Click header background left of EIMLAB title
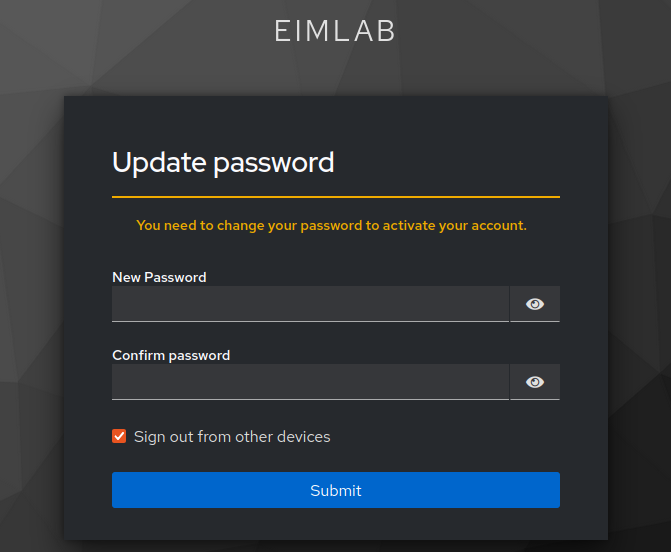This screenshot has width=671, height=552. pos(130,31)
